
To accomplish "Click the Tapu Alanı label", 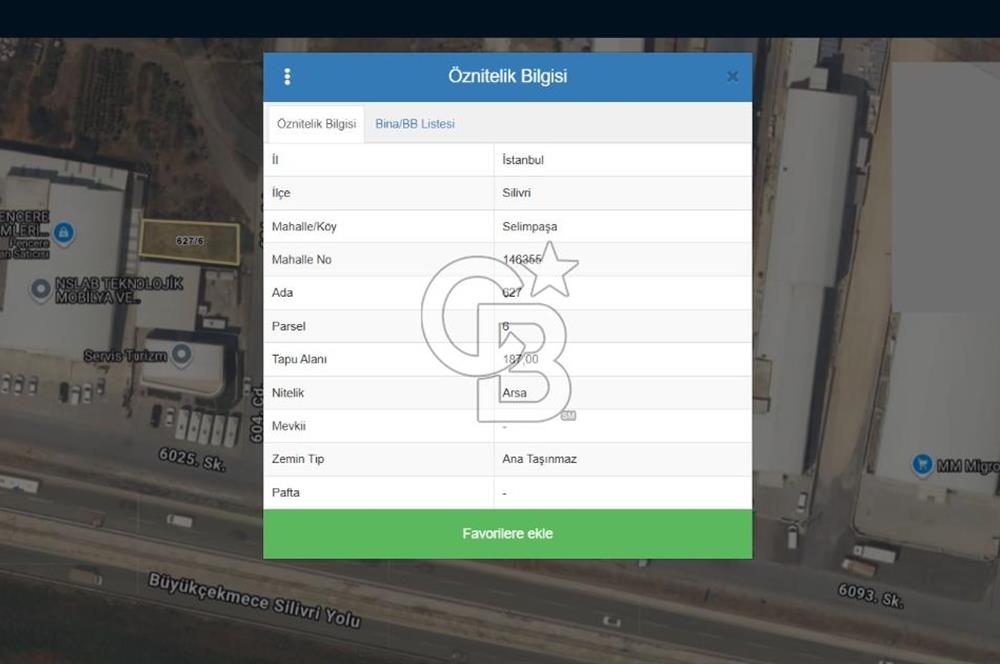I will (299, 359).
